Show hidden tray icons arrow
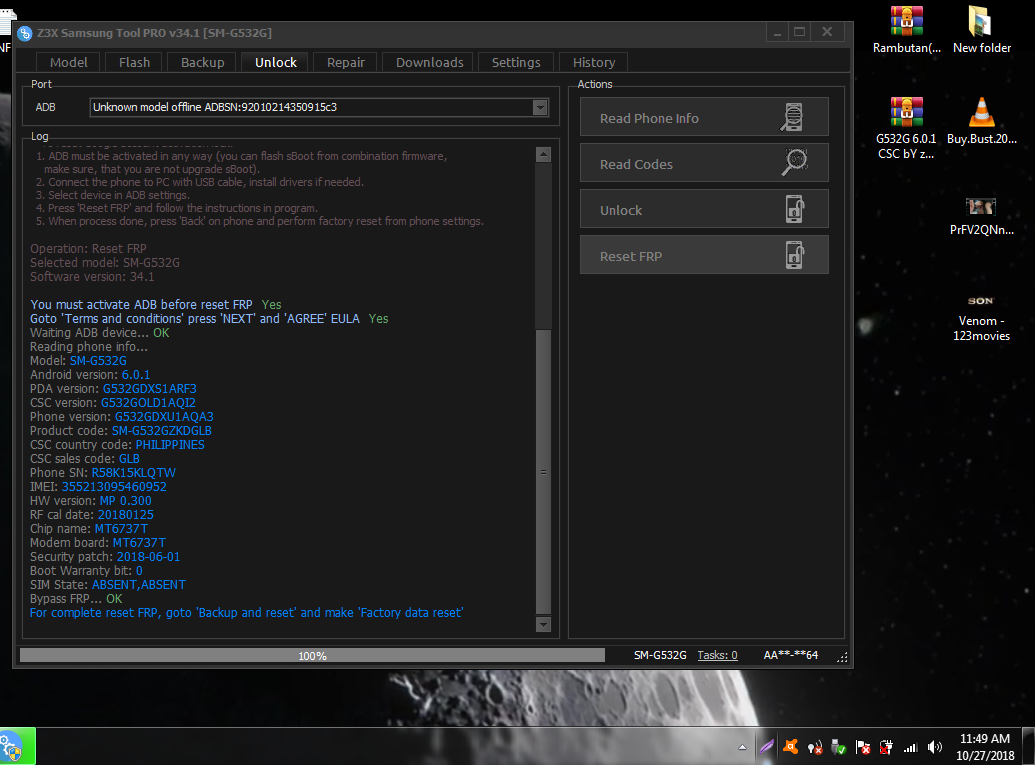The image size is (1035, 765). [743, 747]
